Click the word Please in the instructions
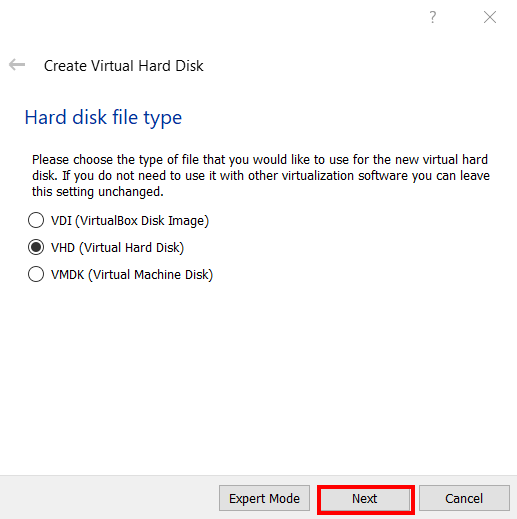 click(x=50, y=160)
